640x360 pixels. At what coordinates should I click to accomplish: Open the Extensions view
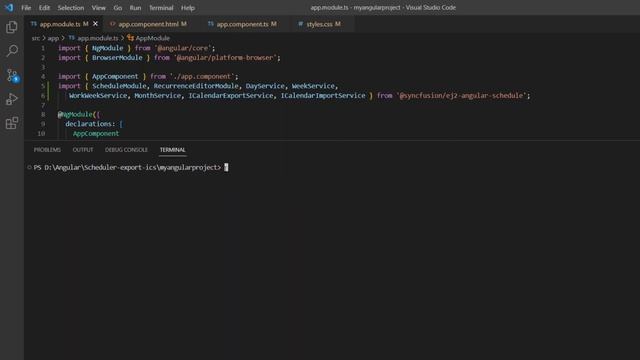12,123
